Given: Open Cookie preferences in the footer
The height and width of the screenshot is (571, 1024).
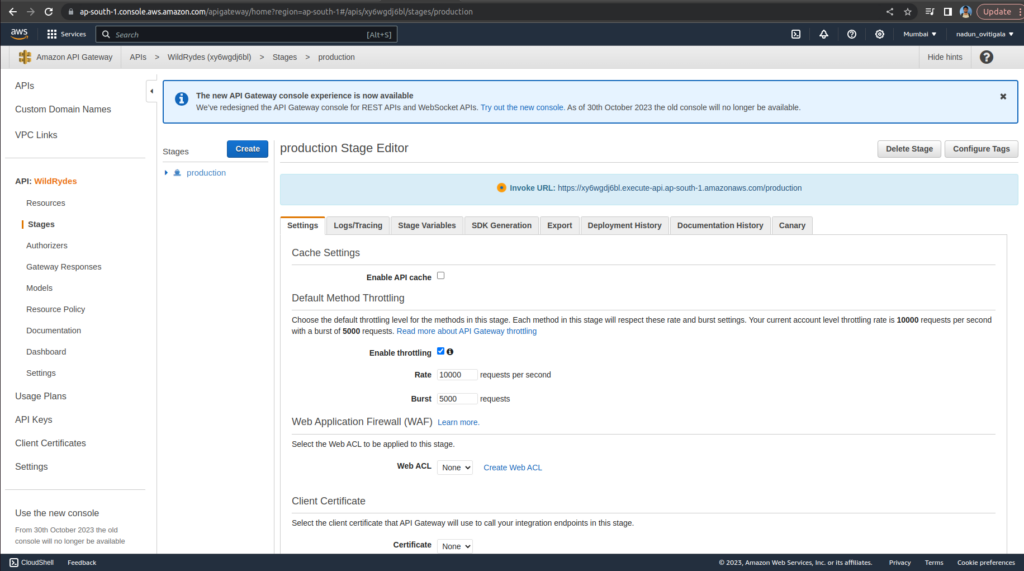Looking at the screenshot, I should tap(986, 563).
